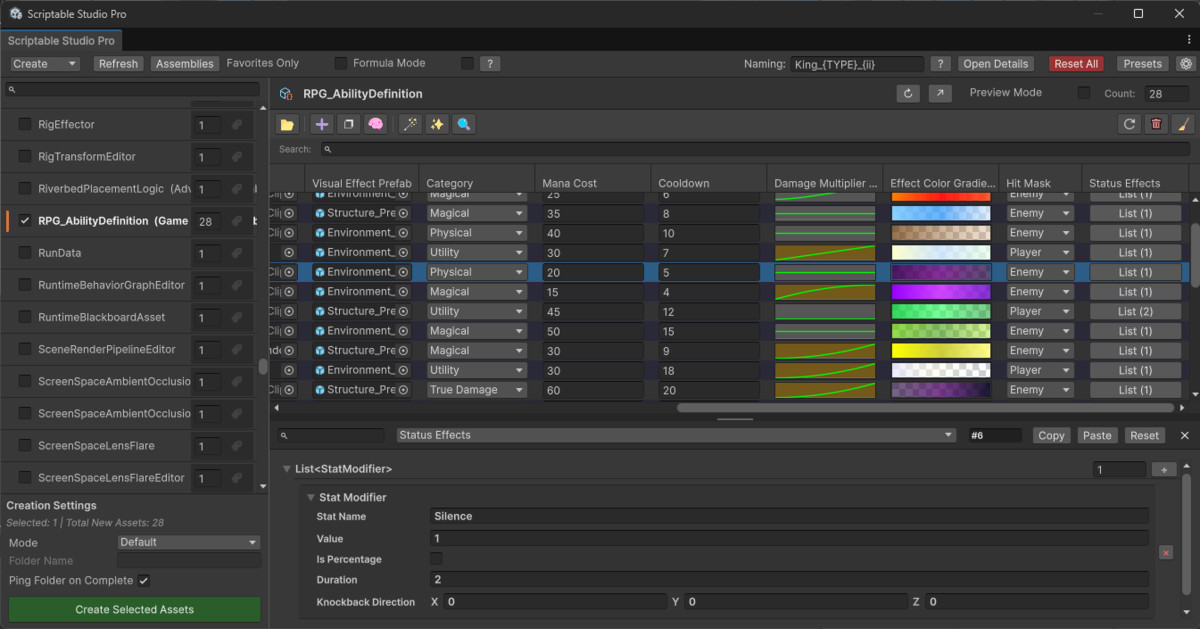Collapse the Stat Modifier section
This screenshot has width=1200, height=629.
tap(310, 497)
